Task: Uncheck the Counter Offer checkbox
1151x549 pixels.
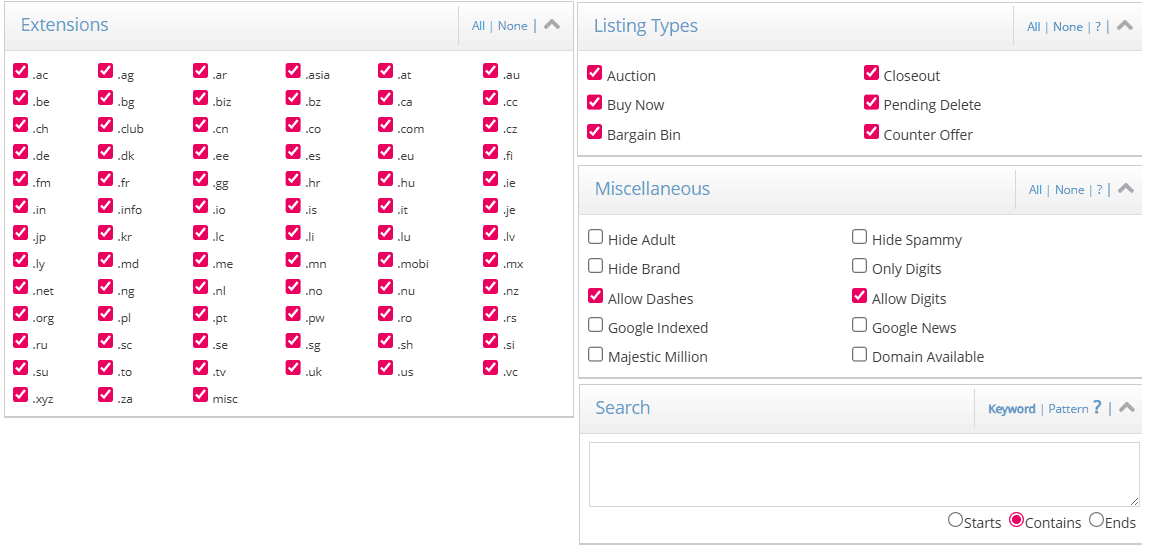Action: click(x=871, y=132)
